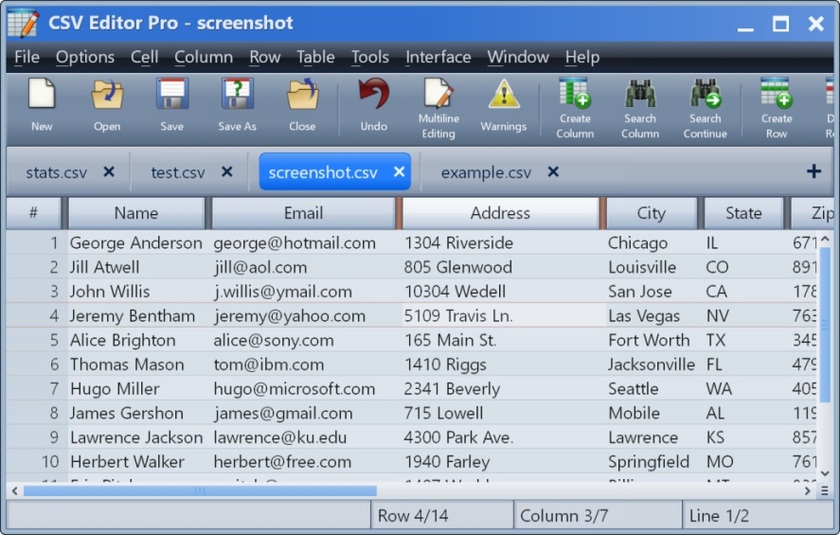Close the test.csv tab

227,172
